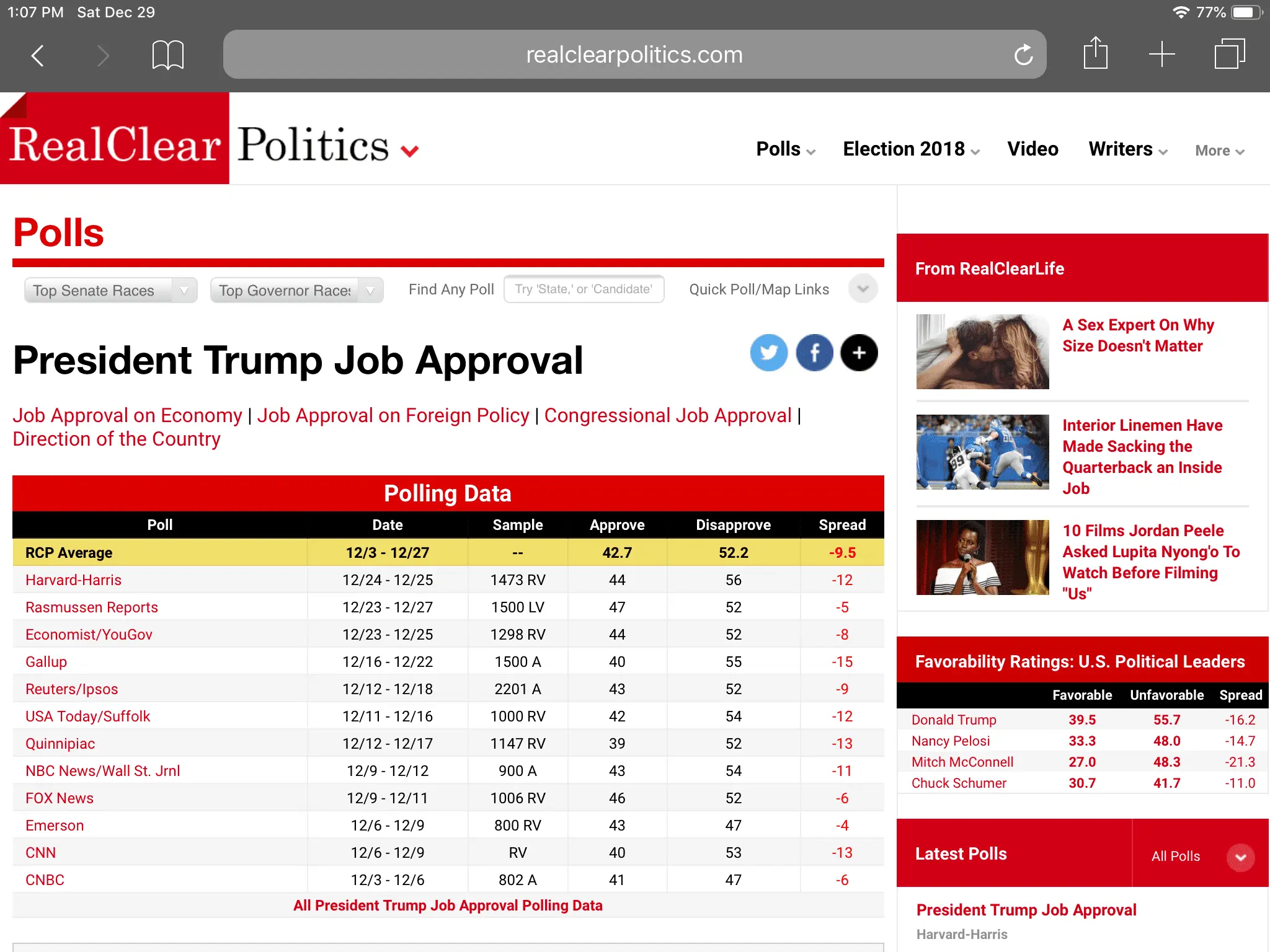Viewport: 1270px width, 952px height.
Task: Open the Safari bookmarks book icon
Action: click(167, 55)
